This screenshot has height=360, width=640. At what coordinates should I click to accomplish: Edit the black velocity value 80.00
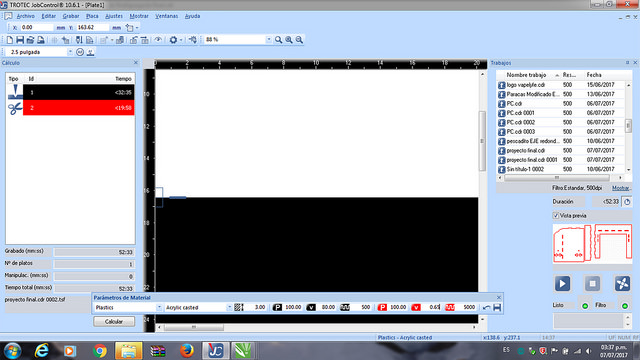pos(327,307)
